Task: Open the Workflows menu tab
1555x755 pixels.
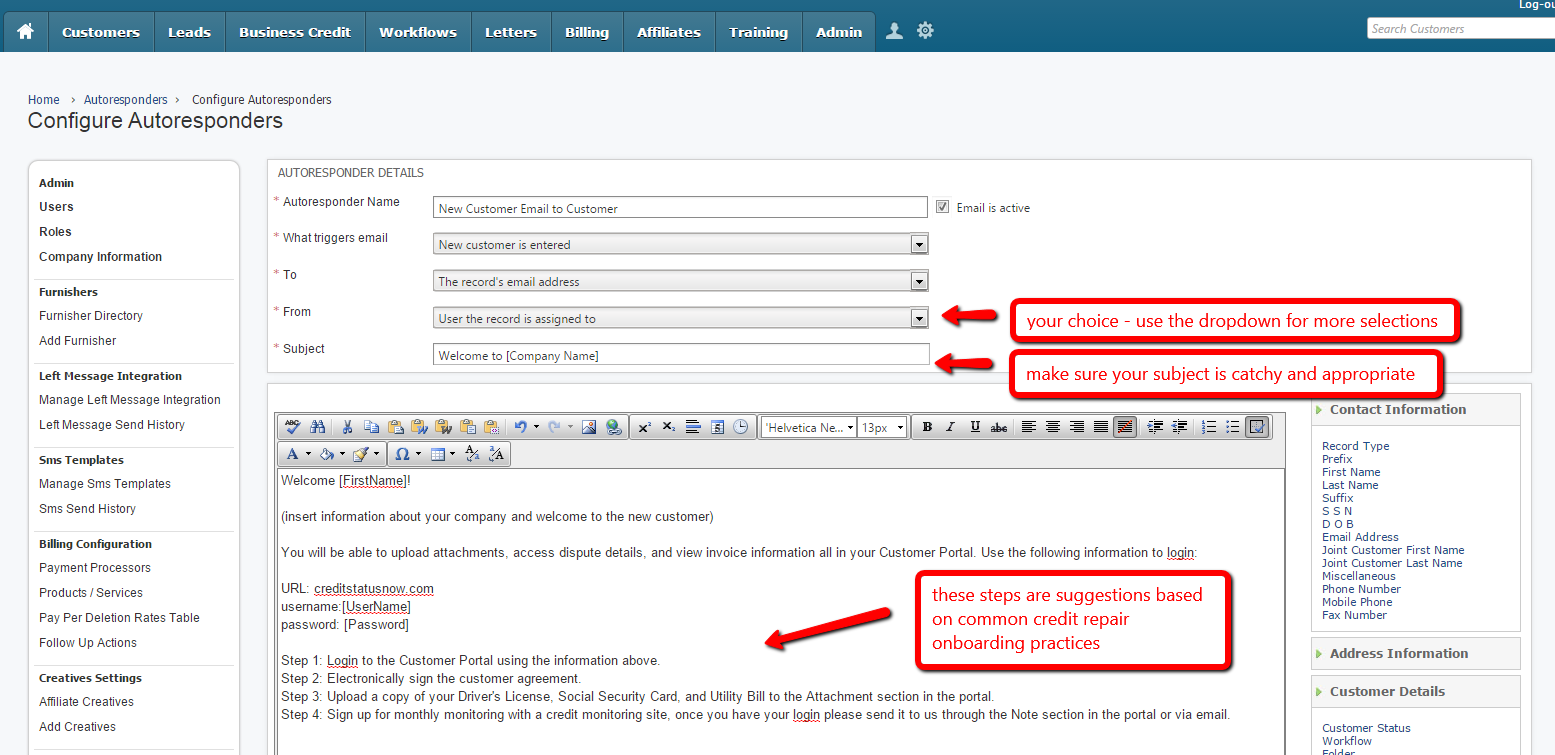Action: [418, 32]
